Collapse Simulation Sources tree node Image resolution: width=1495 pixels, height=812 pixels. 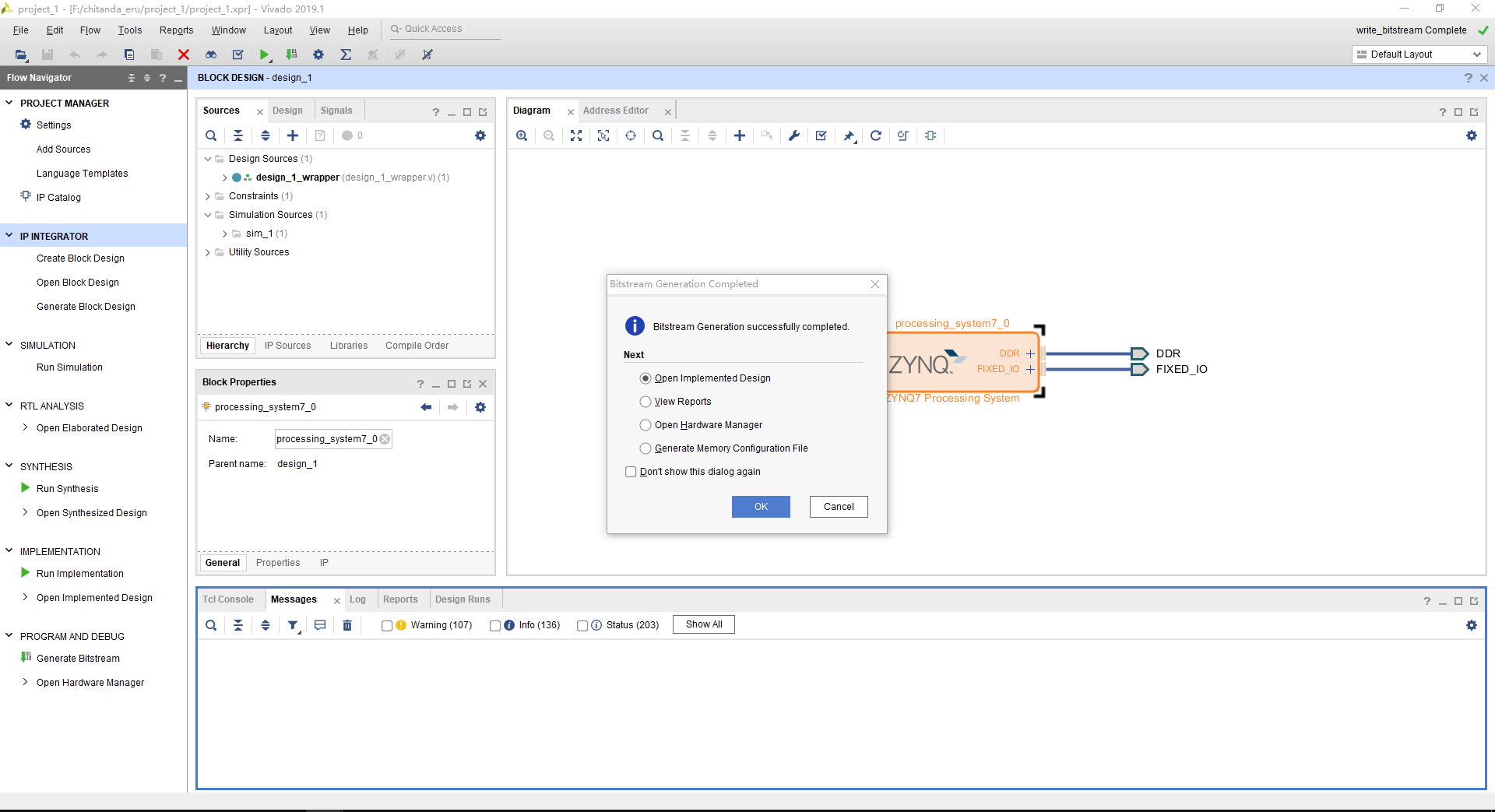coord(208,215)
